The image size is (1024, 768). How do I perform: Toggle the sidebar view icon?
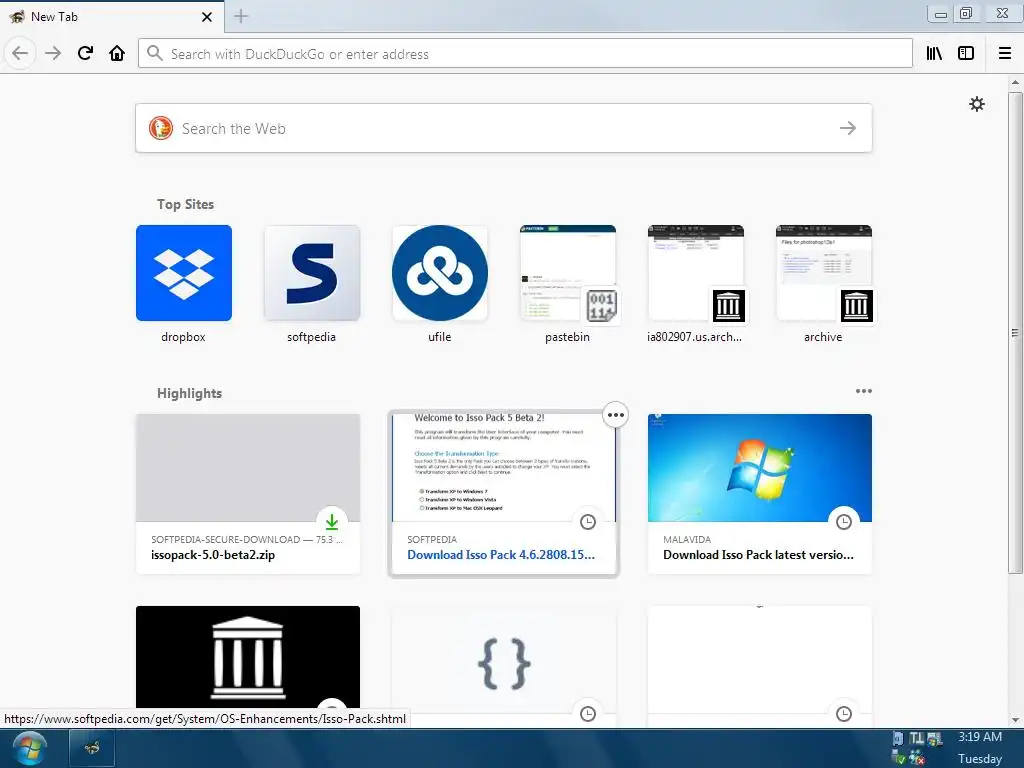(966, 54)
